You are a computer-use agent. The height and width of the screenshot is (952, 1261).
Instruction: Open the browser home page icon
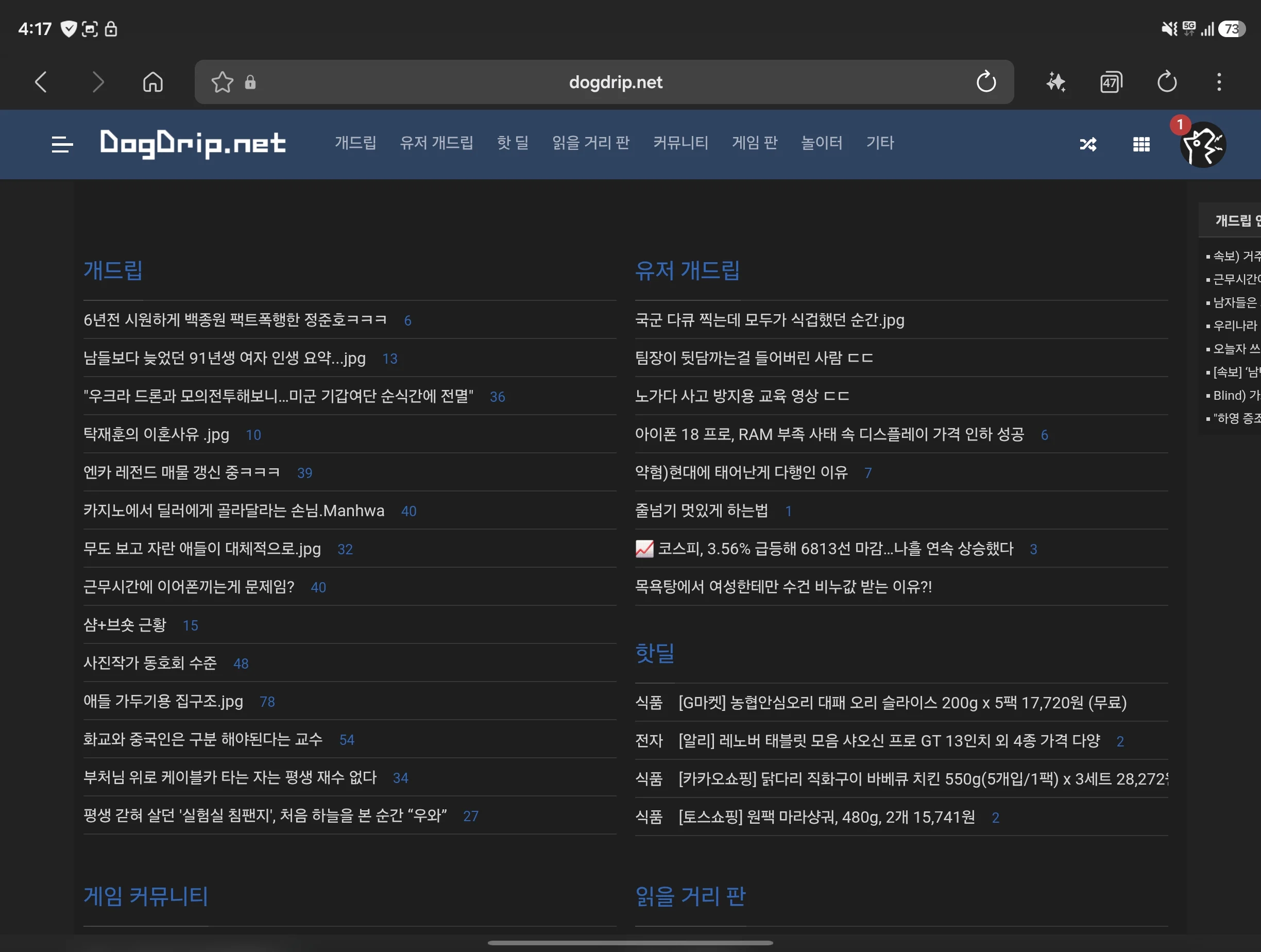click(153, 82)
